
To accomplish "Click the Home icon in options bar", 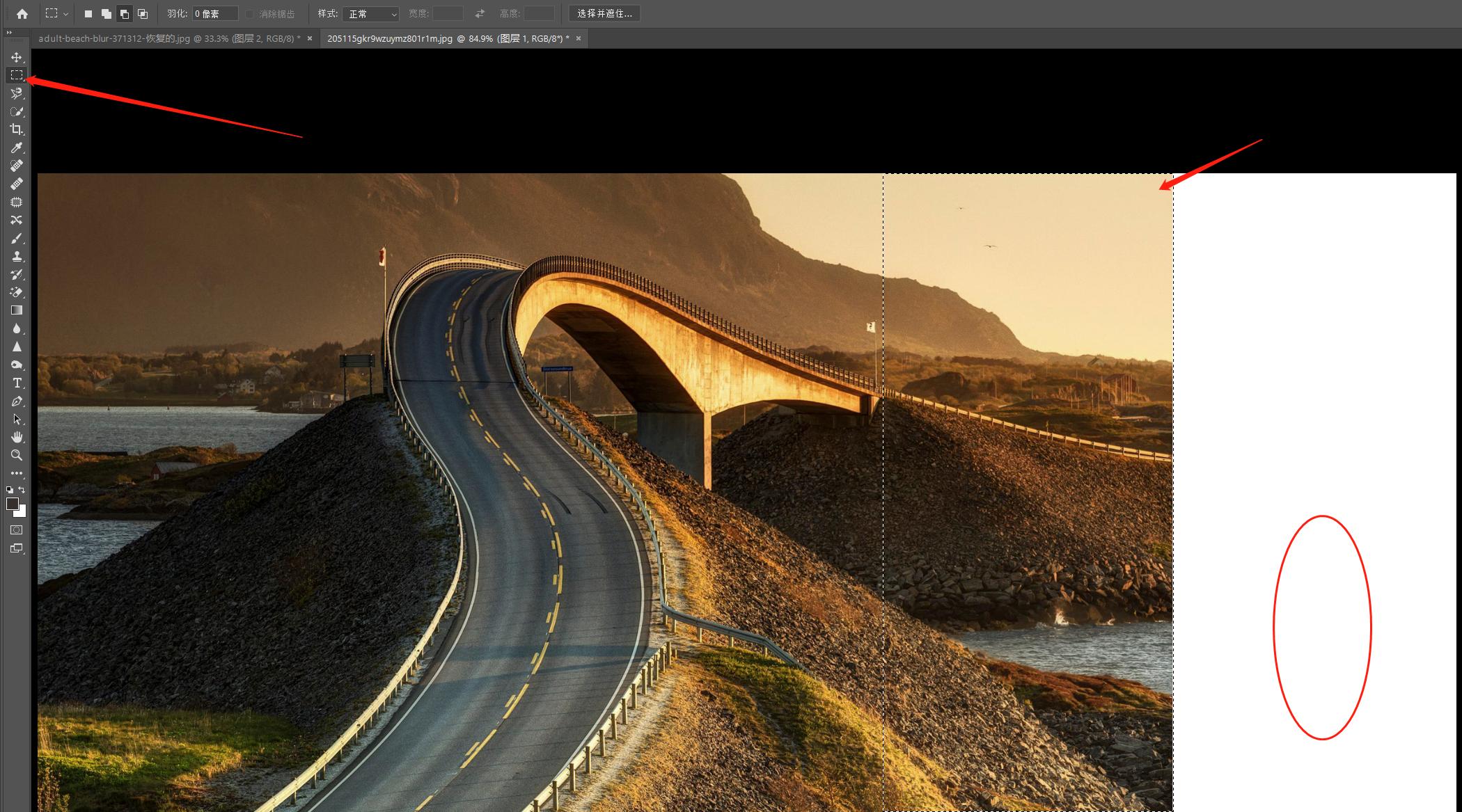I will point(22,13).
